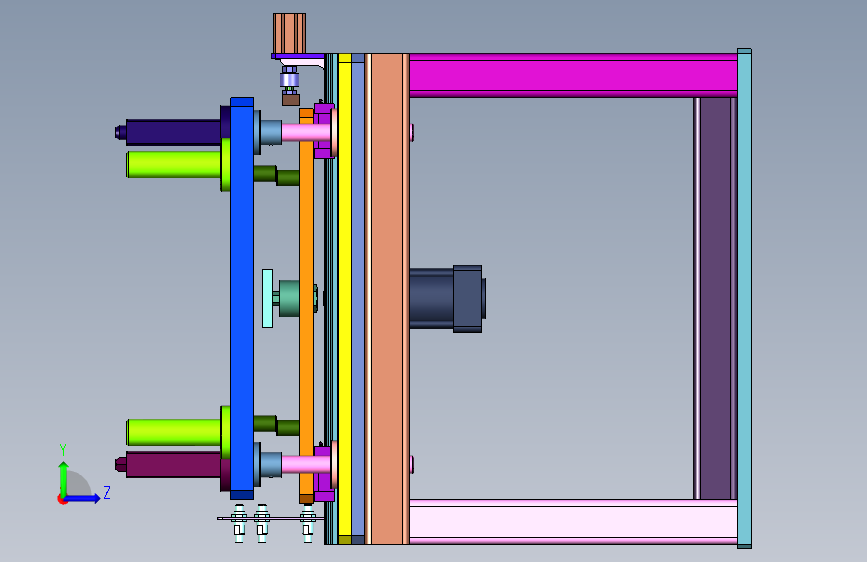Select the dark purple vertical panel inside frame
This screenshot has width=867, height=562.
pyautogui.click(x=715, y=298)
